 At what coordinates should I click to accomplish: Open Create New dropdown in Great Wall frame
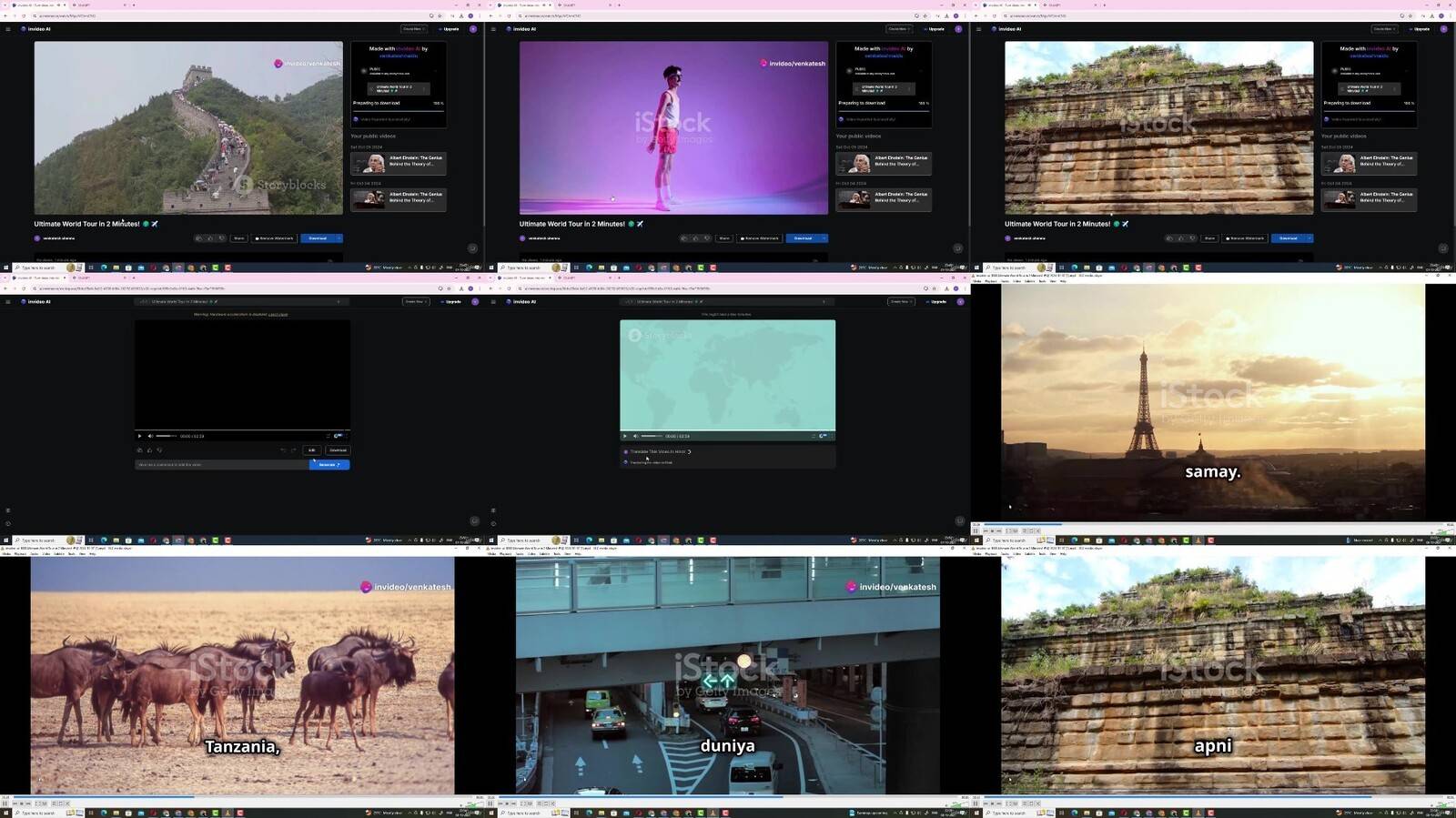point(413,29)
